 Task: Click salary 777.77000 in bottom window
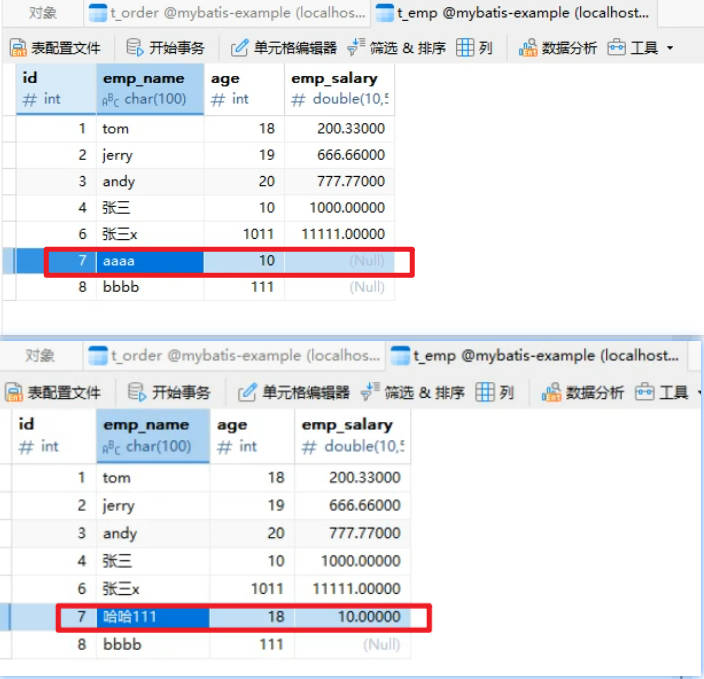(x=352, y=534)
